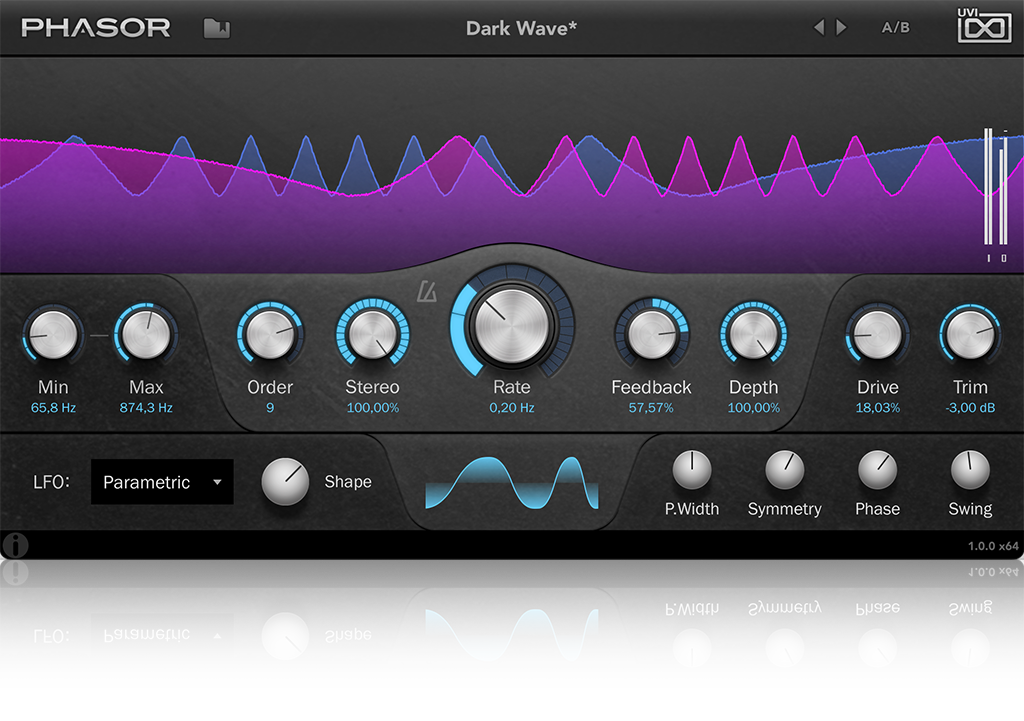Click the P.Width knob
Image resolution: width=1024 pixels, height=721 pixels.
692,470
